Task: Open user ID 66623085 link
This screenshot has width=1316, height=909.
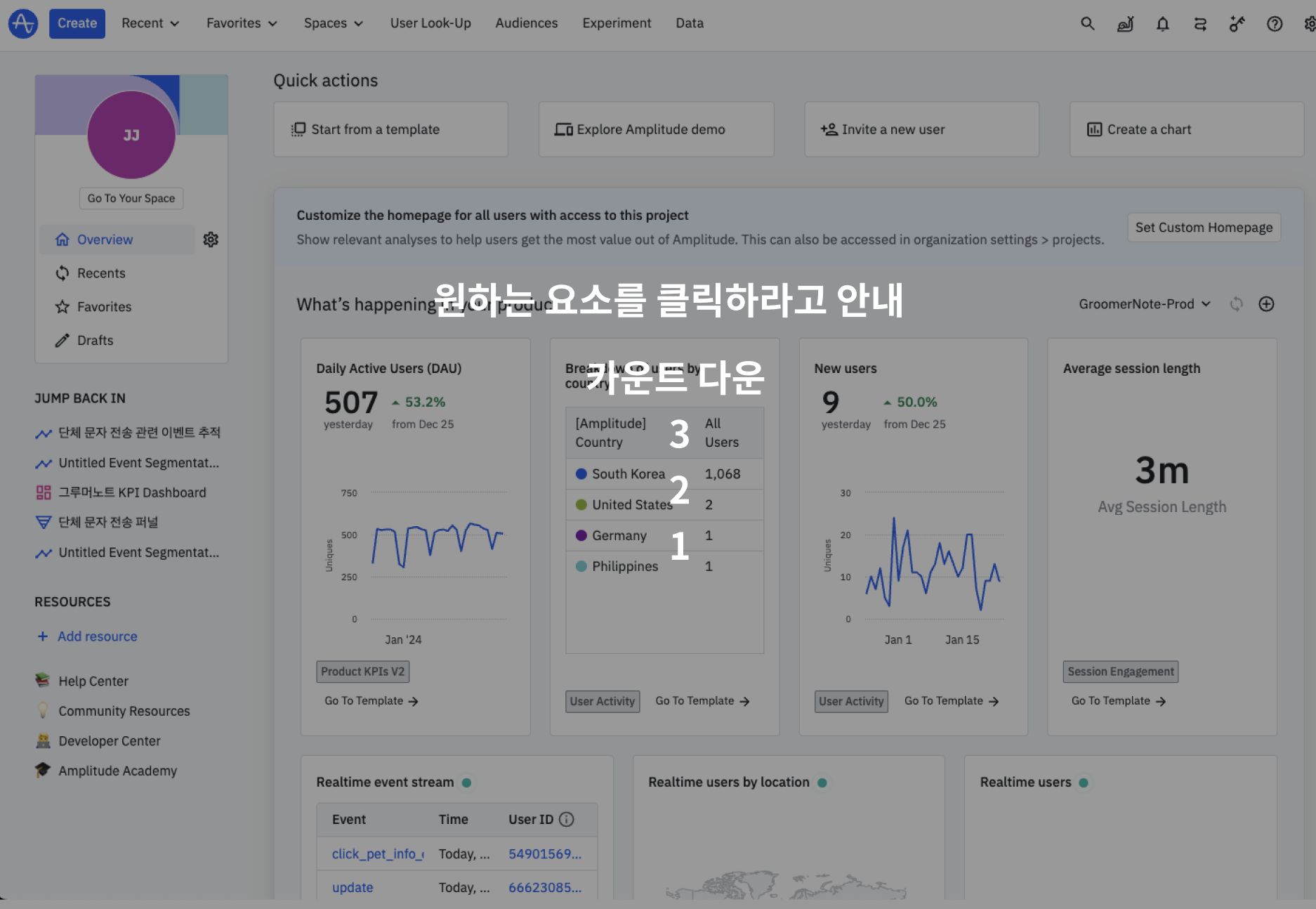Action: (545, 888)
